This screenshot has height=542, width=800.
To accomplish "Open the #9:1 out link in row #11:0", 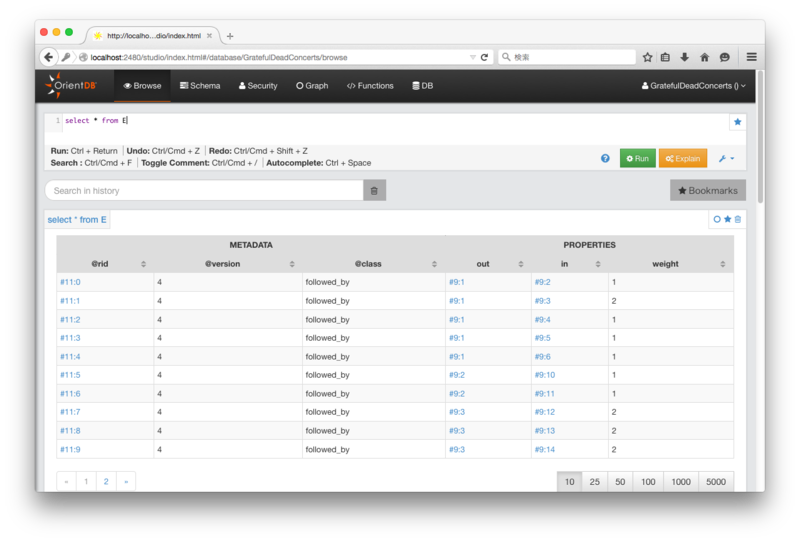I will 457,282.
